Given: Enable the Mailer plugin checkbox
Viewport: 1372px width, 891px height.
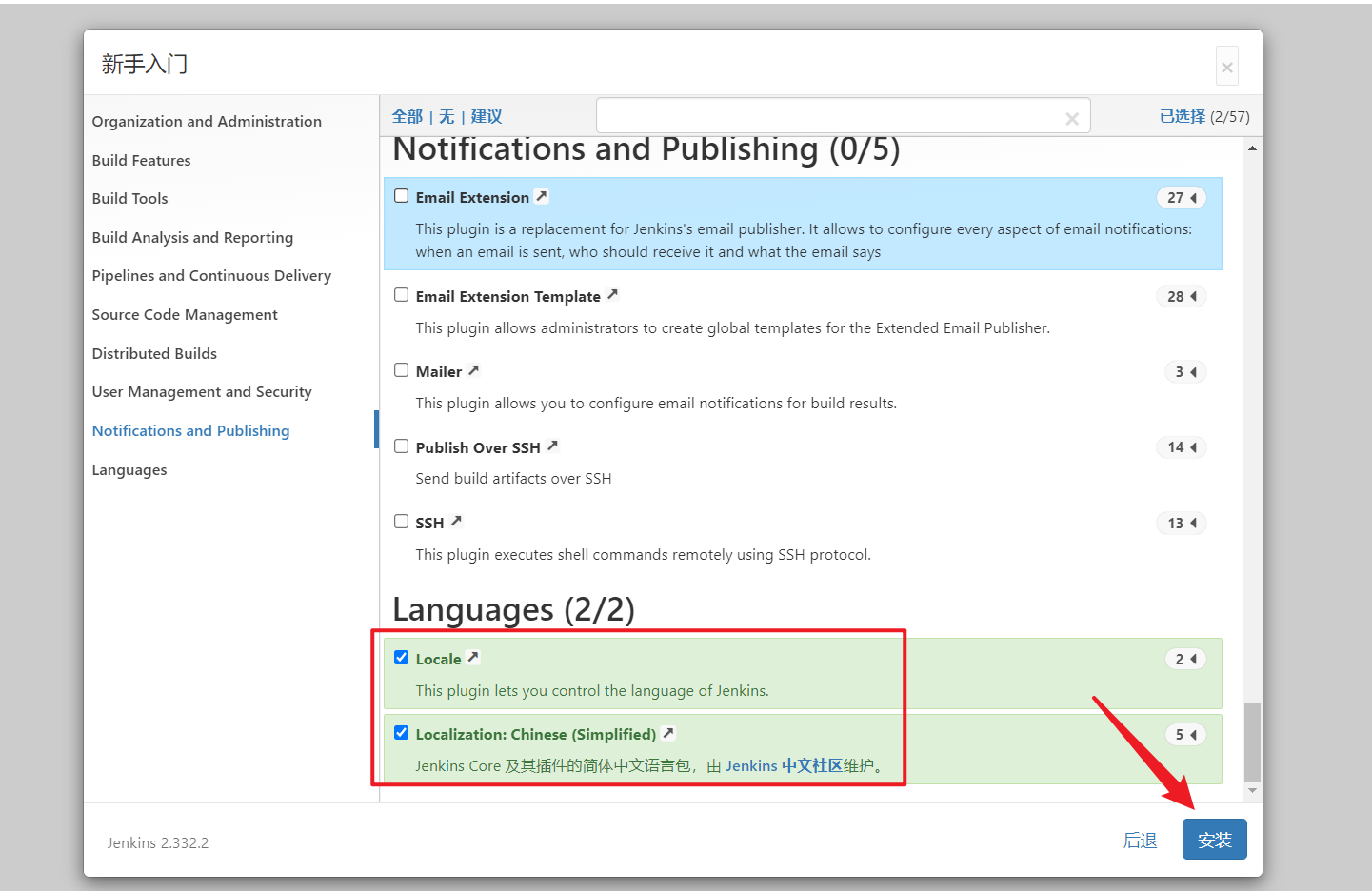Looking at the screenshot, I should tap(402, 370).
